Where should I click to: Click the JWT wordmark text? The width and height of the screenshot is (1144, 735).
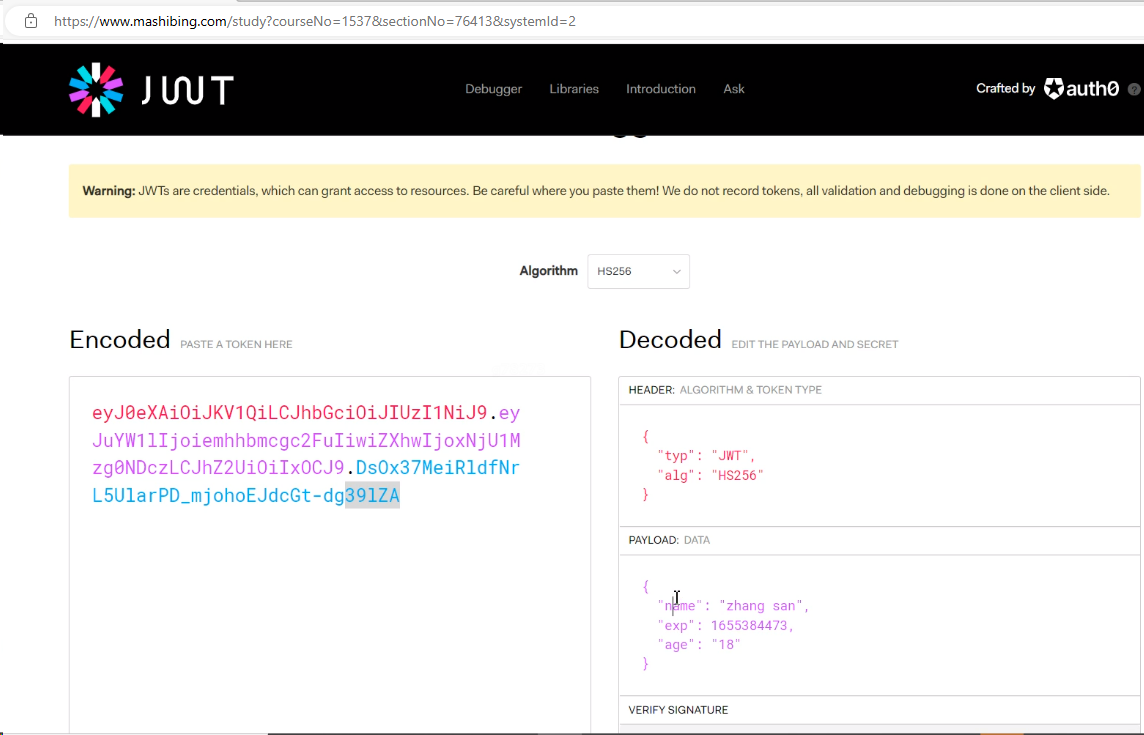point(187,91)
